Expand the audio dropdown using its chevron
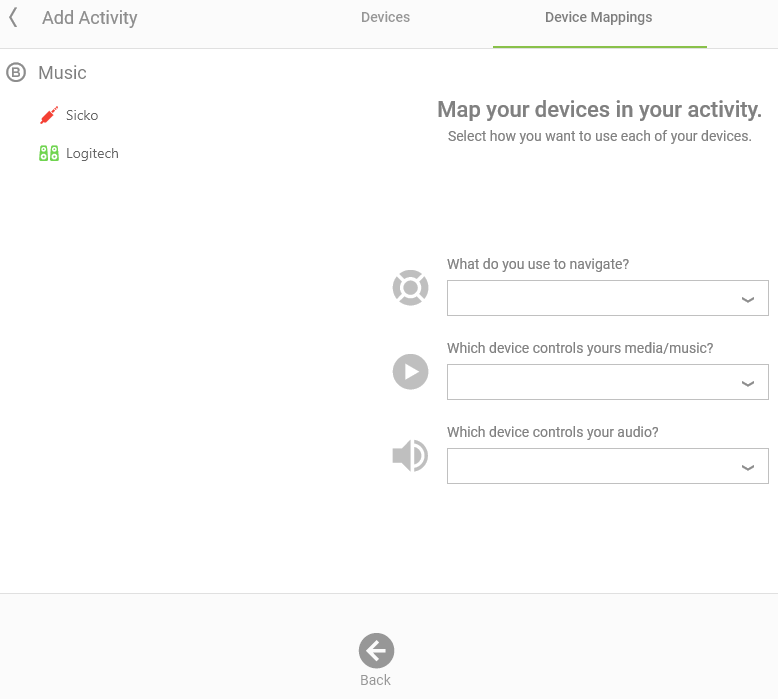 coord(748,467)
